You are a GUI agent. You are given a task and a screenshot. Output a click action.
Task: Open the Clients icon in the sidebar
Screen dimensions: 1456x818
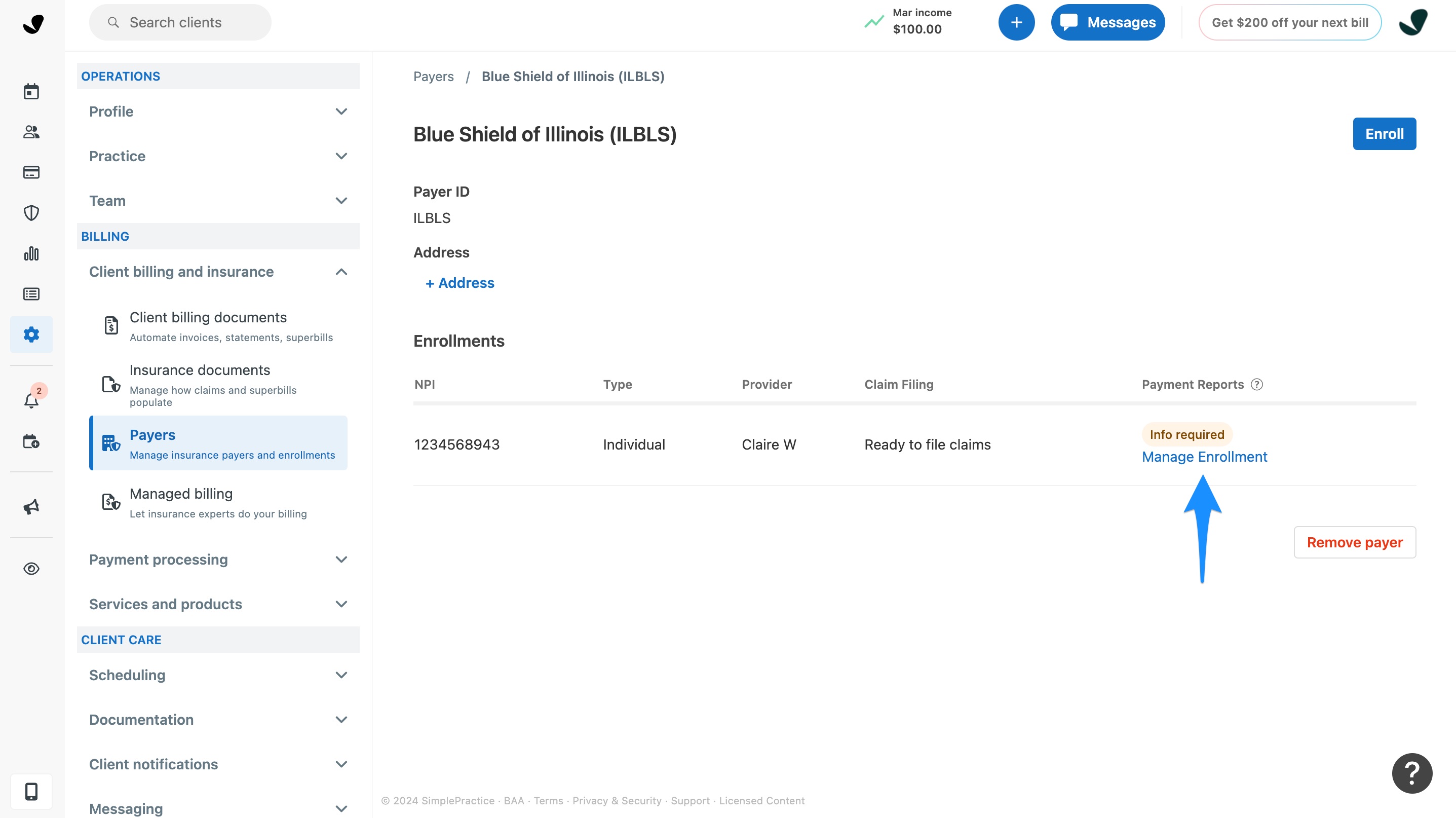(31, 132)
